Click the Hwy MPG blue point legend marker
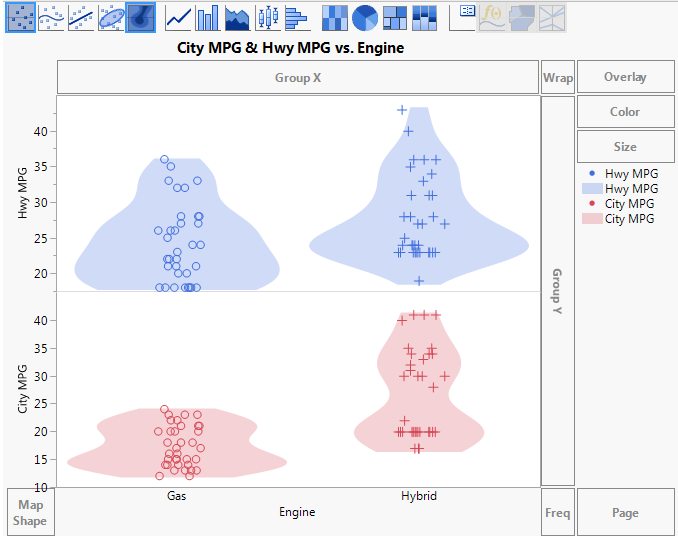The image size is (678, 536). (x=592, y=174)
